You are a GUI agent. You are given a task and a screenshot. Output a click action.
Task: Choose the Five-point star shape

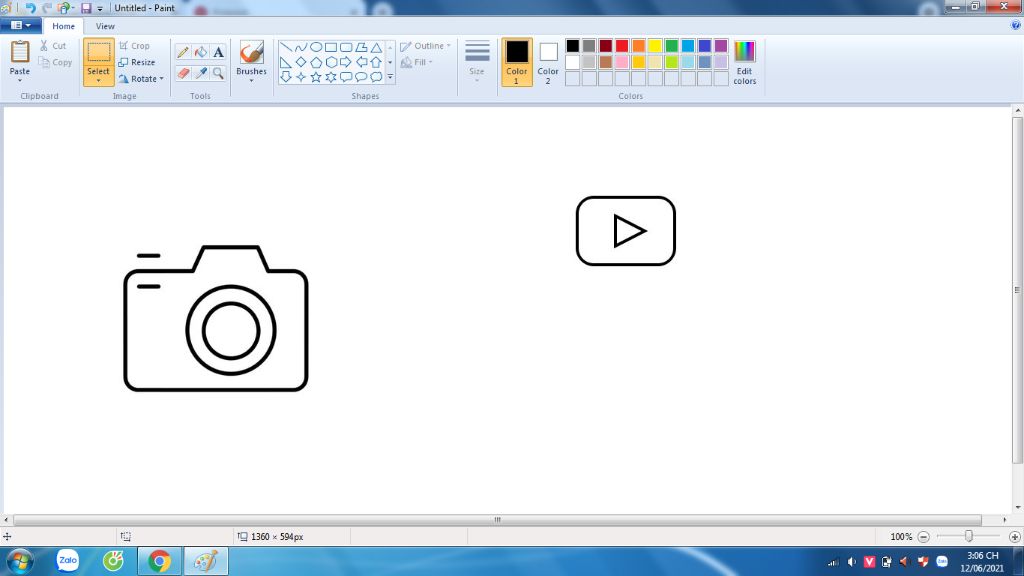(316, 77)
